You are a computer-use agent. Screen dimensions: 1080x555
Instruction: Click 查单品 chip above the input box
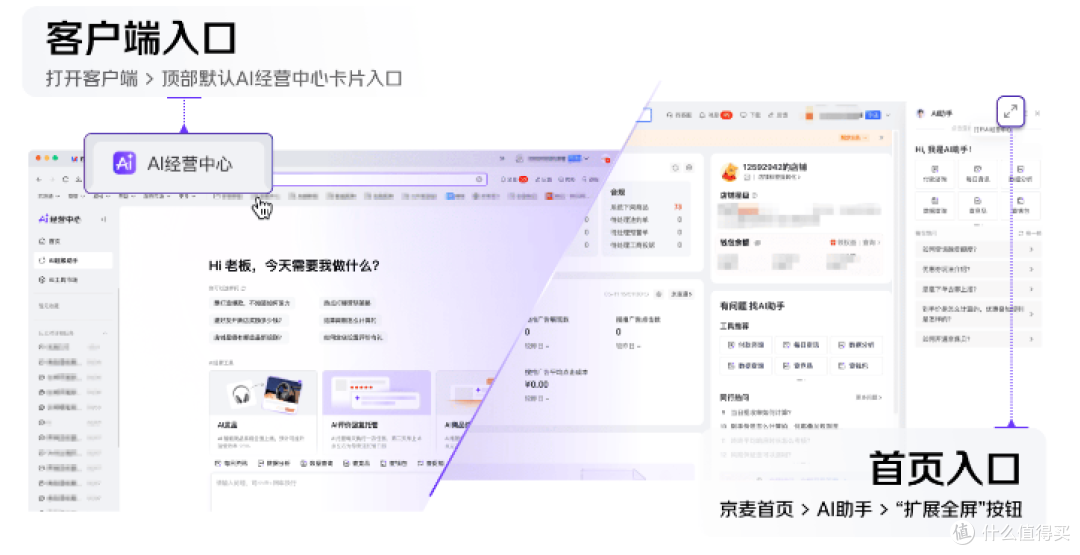point(357,463)
